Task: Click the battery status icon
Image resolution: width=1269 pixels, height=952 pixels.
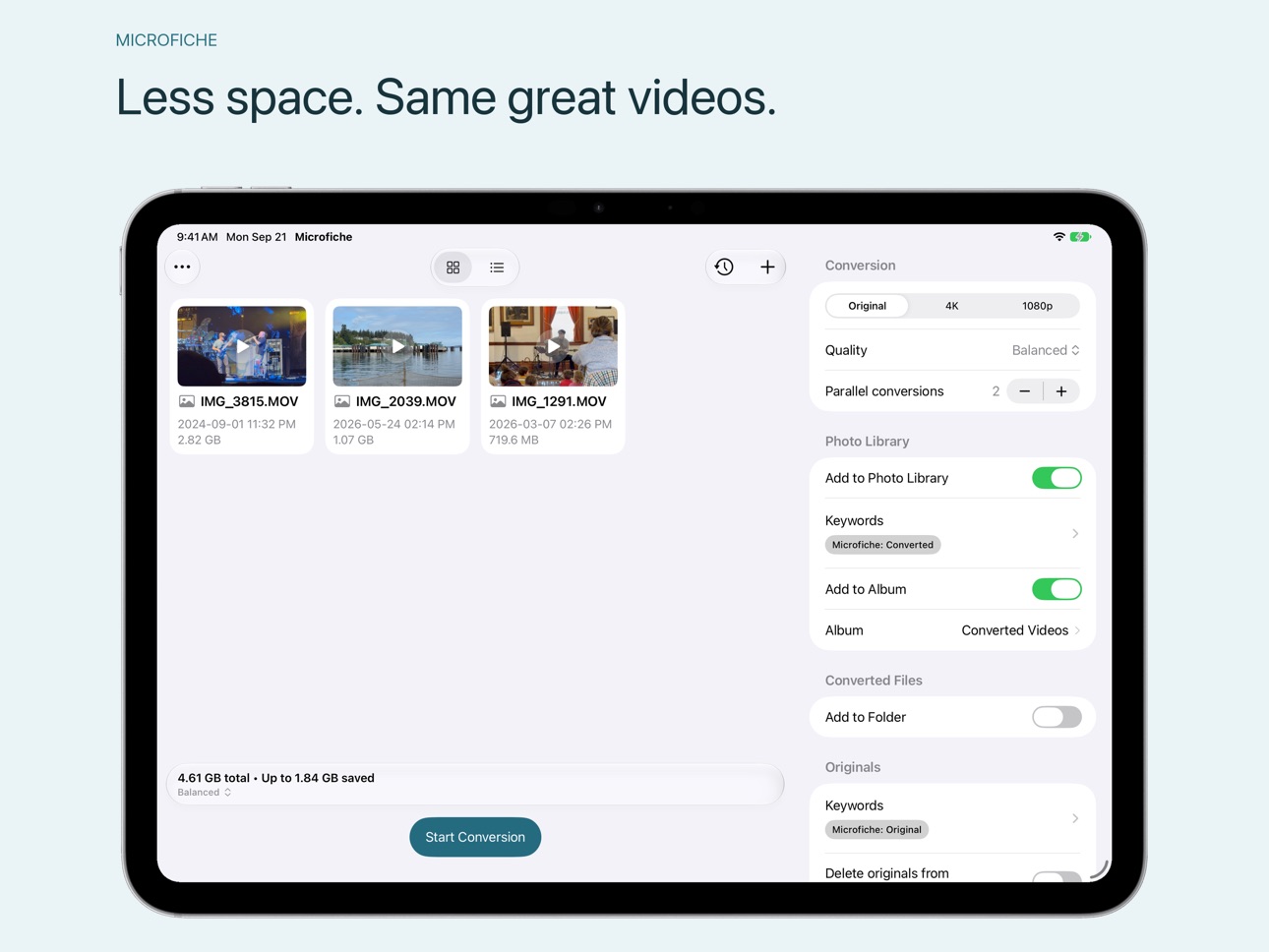Action: 1080,237
